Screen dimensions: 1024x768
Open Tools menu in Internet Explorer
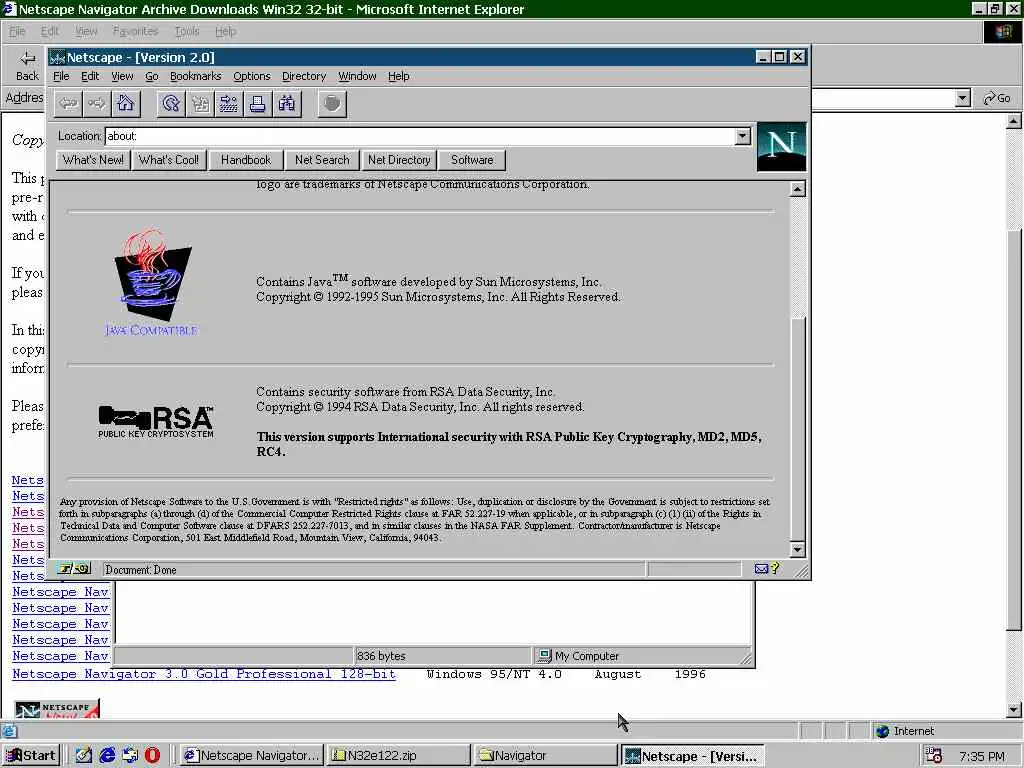point(187,31)
